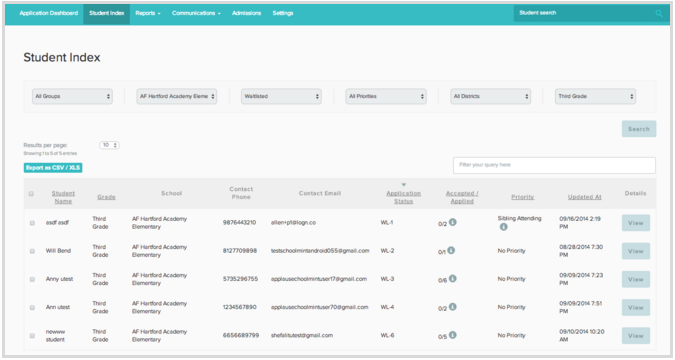
Task: Go to Application Dashboard
Action: (49, 13)
